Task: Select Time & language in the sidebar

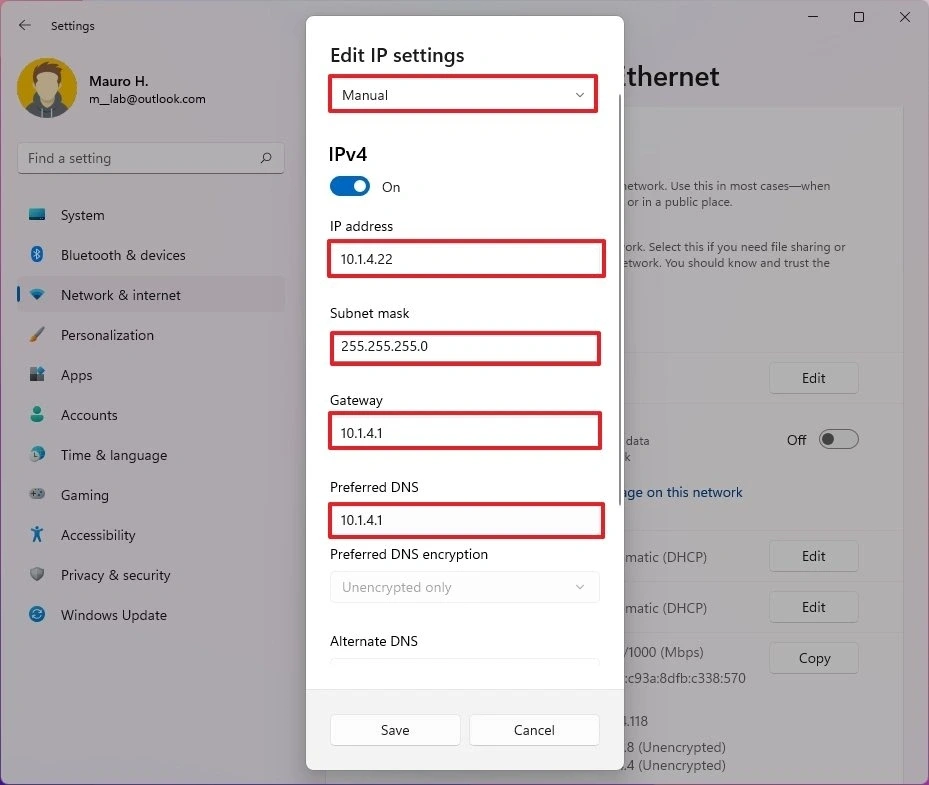Action: [x=36, y=455]
